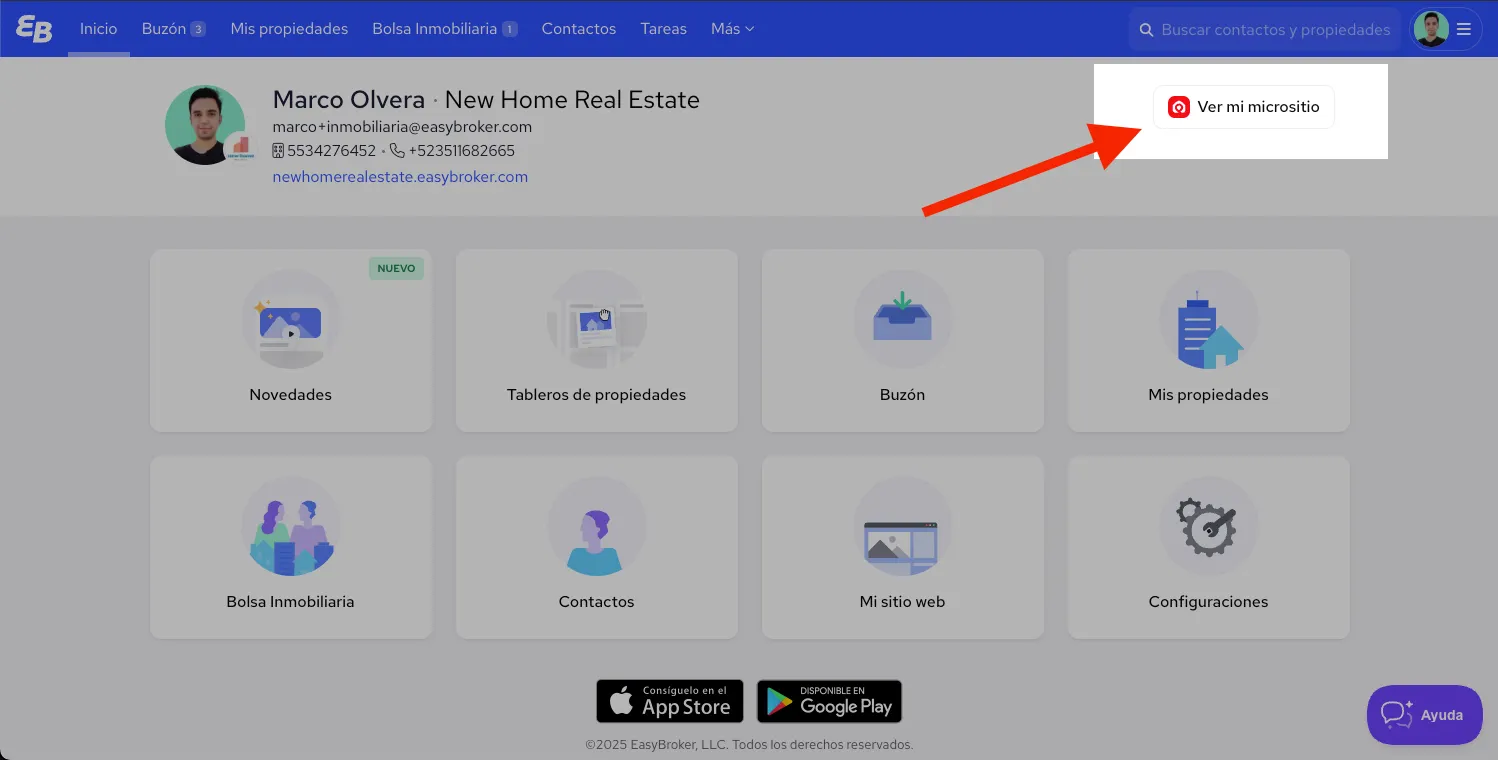
Task: Click the red microsite logo icon
Action: 1179,107
